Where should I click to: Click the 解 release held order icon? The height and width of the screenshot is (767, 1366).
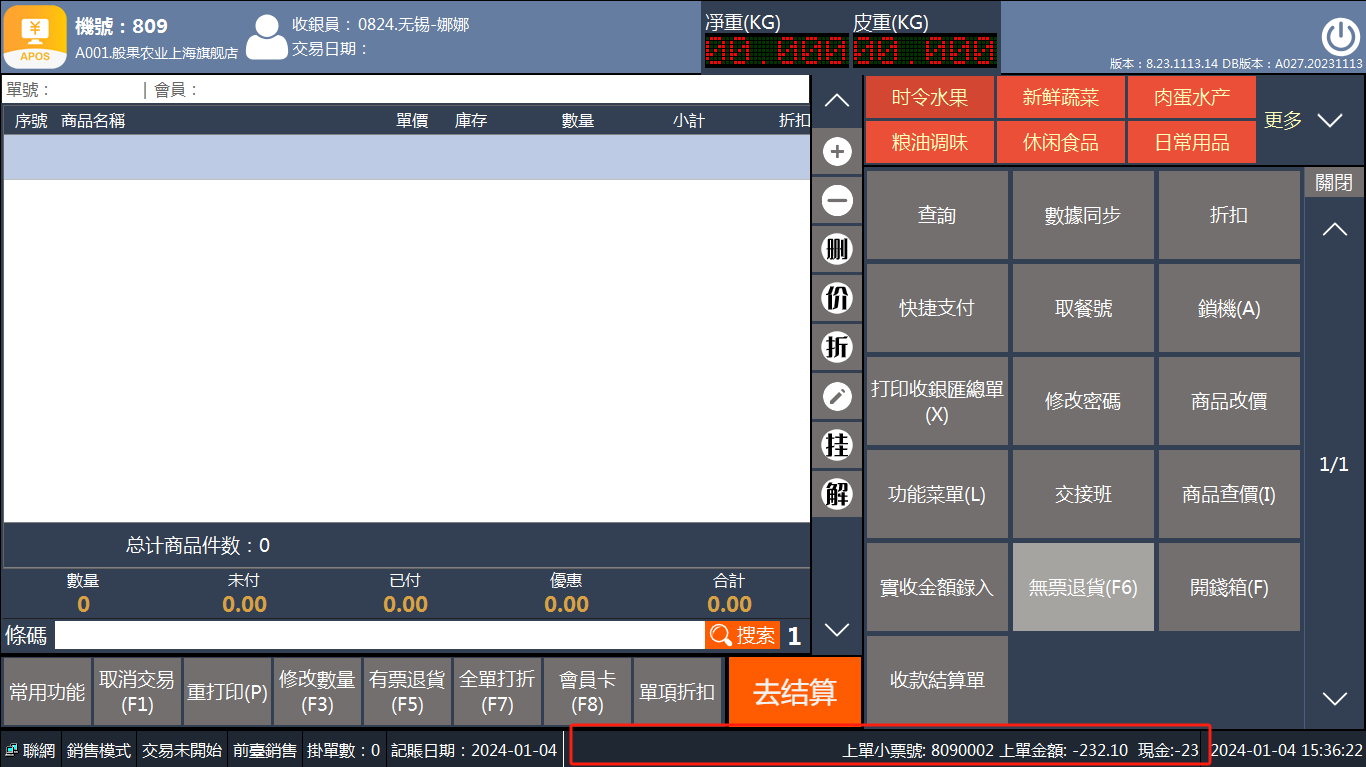pos(837,493)
